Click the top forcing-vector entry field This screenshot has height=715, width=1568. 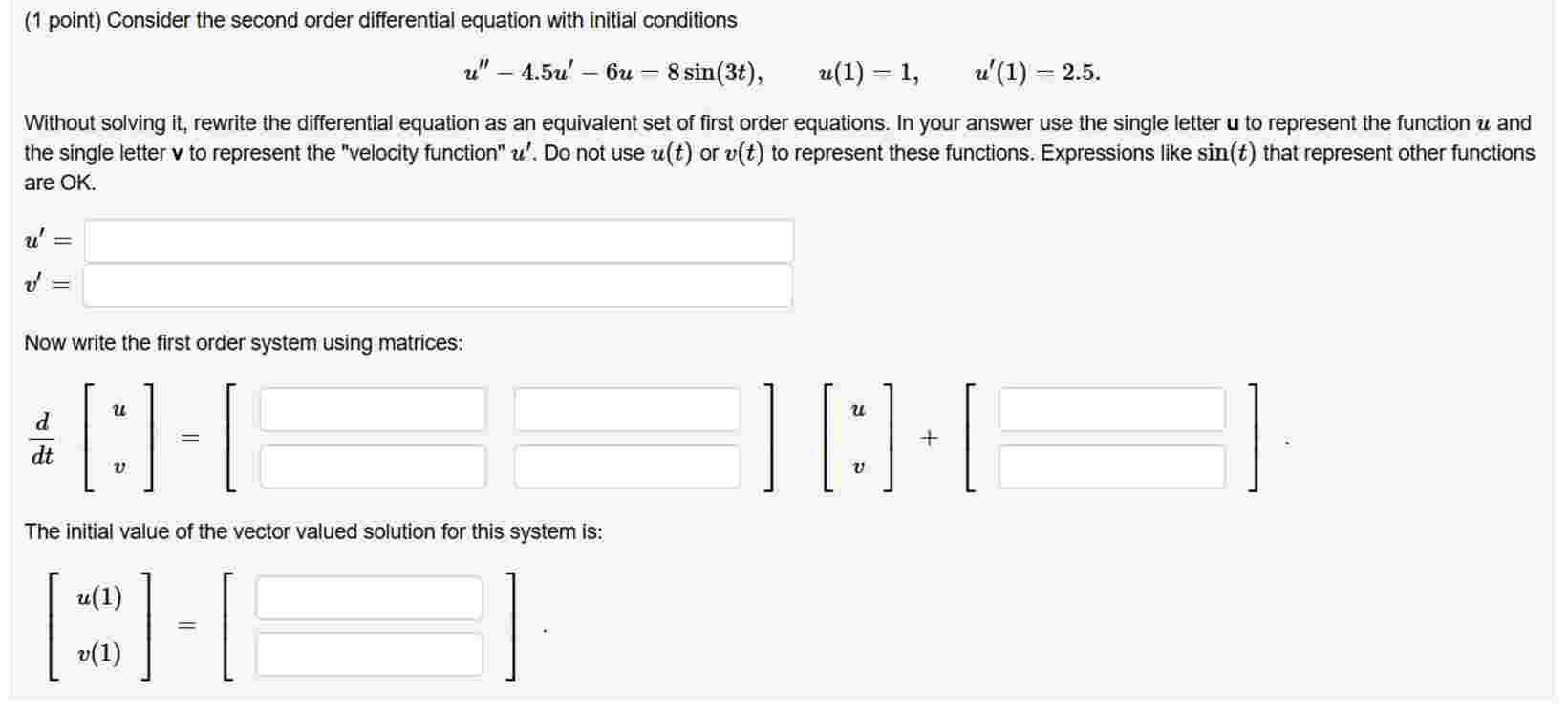tap(1111, 409)
